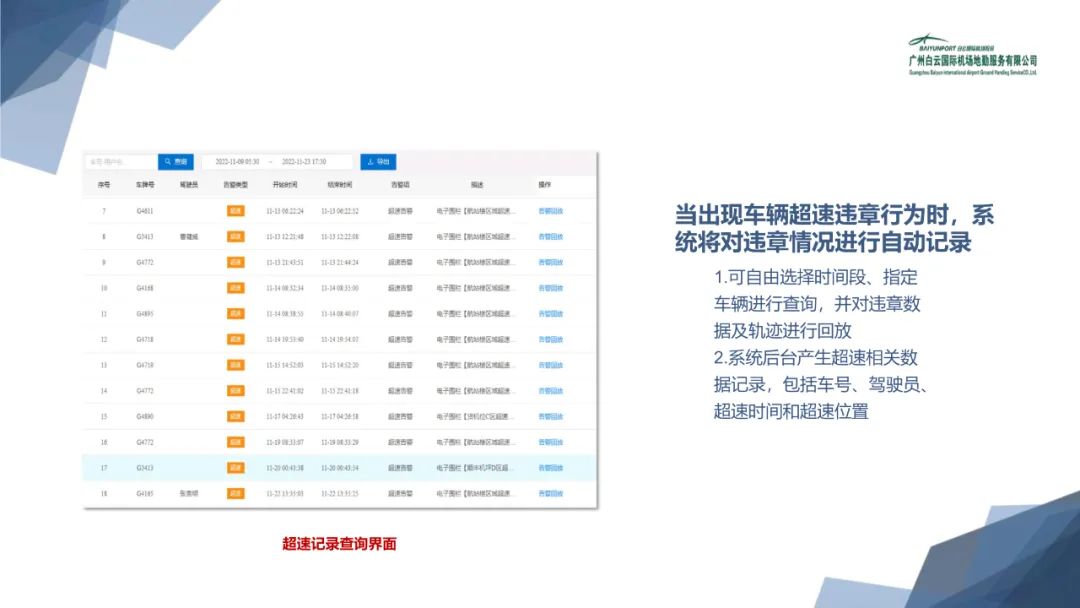Viewport: 1080px width, 608px height.
Task: Click 告警回放 link for row 18 G4165
Action: [551, 493]
